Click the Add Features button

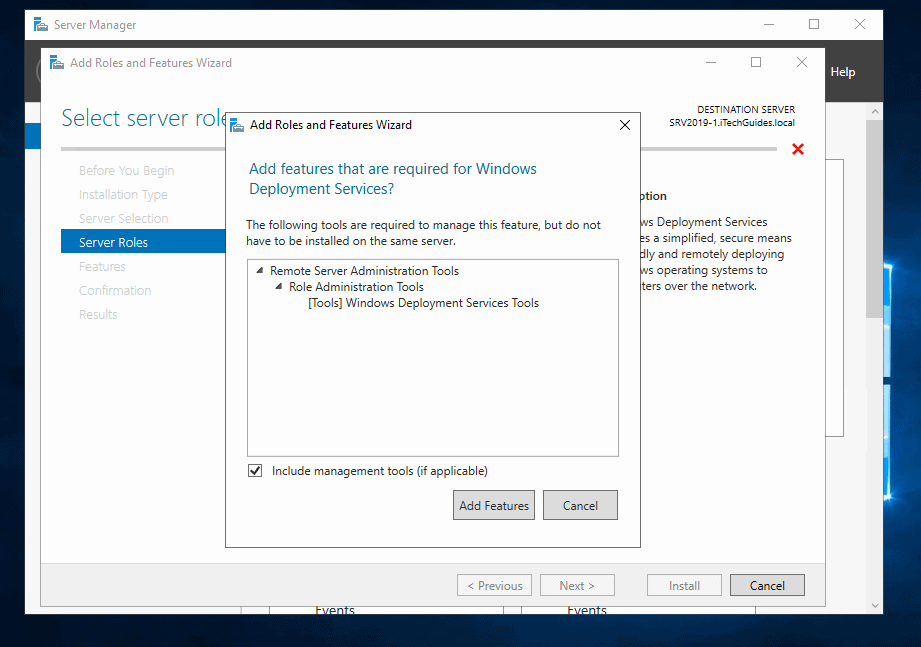tap(493, 505)
